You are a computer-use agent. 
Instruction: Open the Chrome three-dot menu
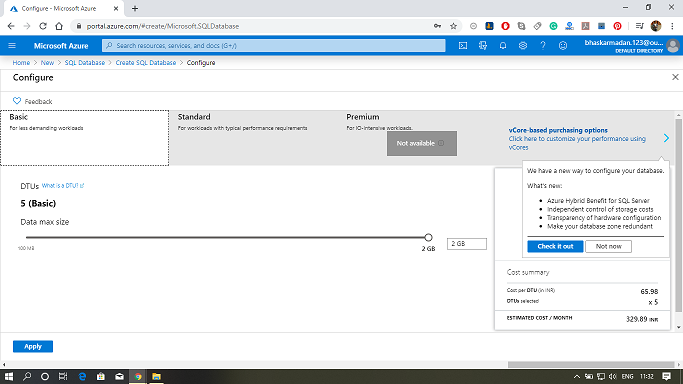point(673,26)
